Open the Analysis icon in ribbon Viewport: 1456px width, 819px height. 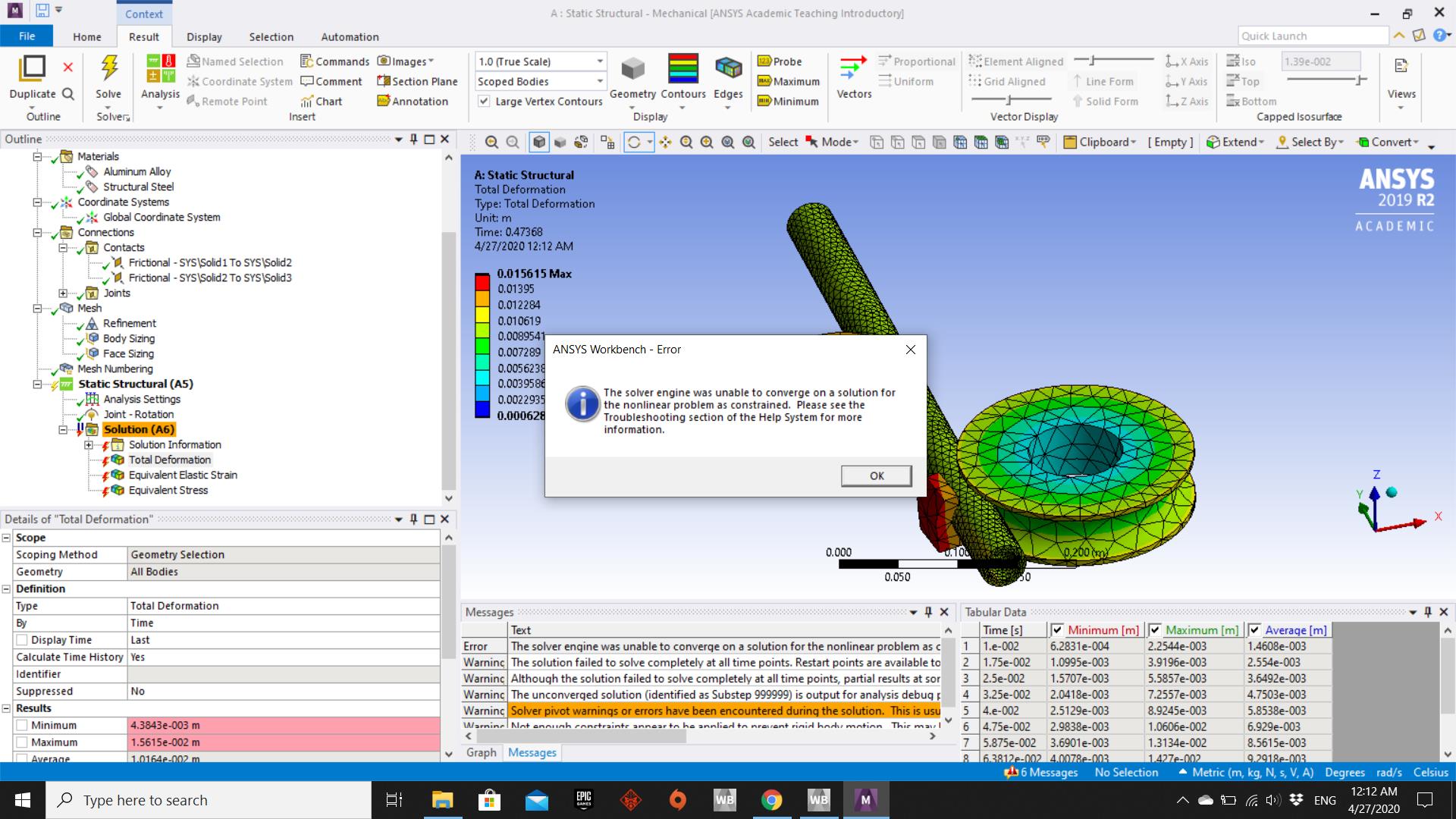point(160,67)
